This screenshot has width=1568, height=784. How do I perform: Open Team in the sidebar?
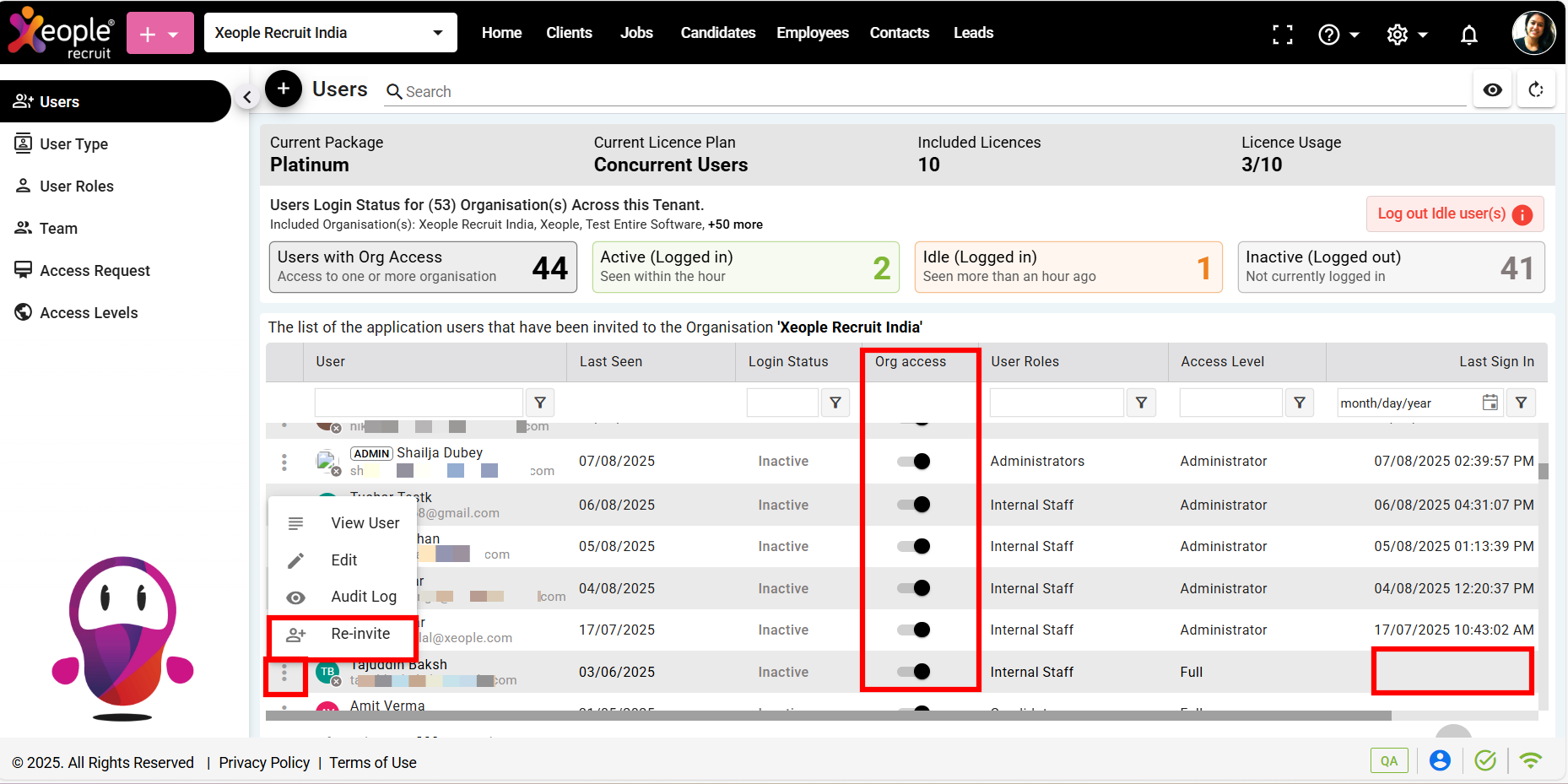[58, 228]
